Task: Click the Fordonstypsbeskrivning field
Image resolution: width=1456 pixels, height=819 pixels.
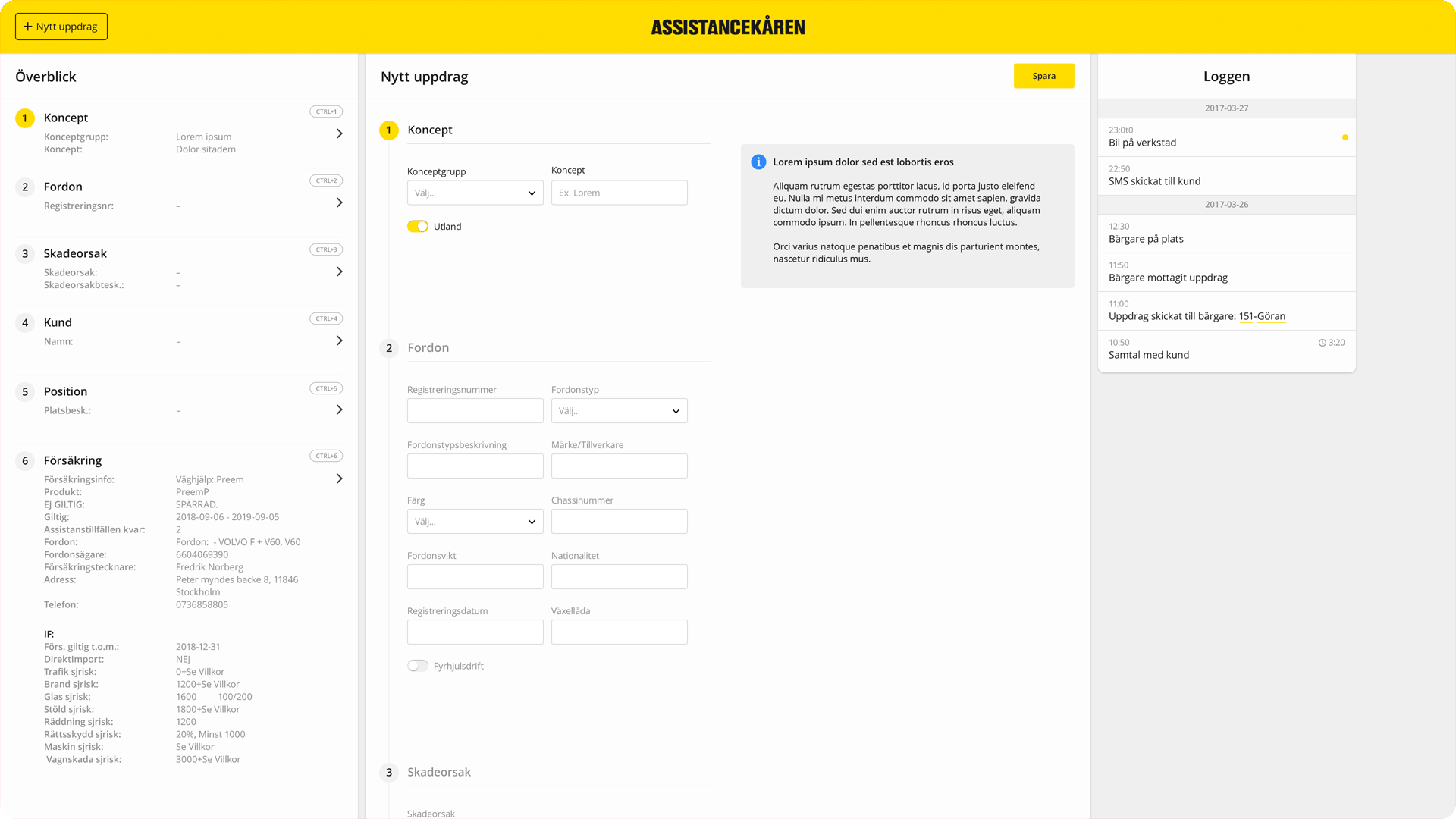Action: tap(475, 466)
